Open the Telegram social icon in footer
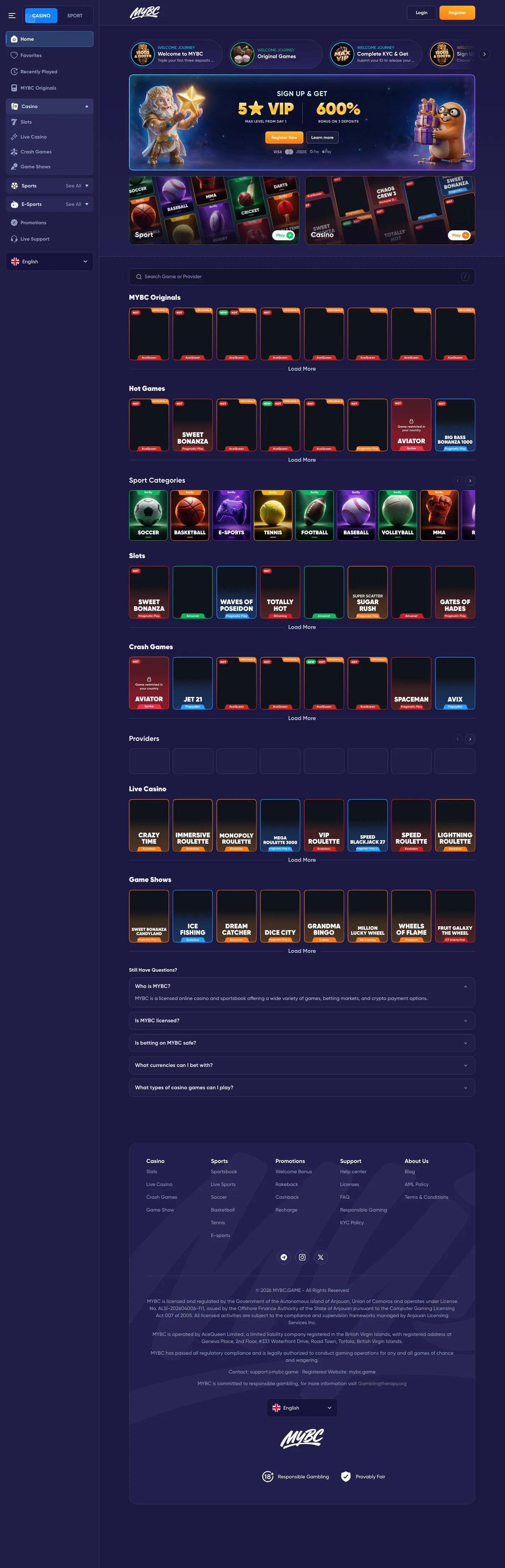This screenshot has height=1568, width=505. 284,1257
